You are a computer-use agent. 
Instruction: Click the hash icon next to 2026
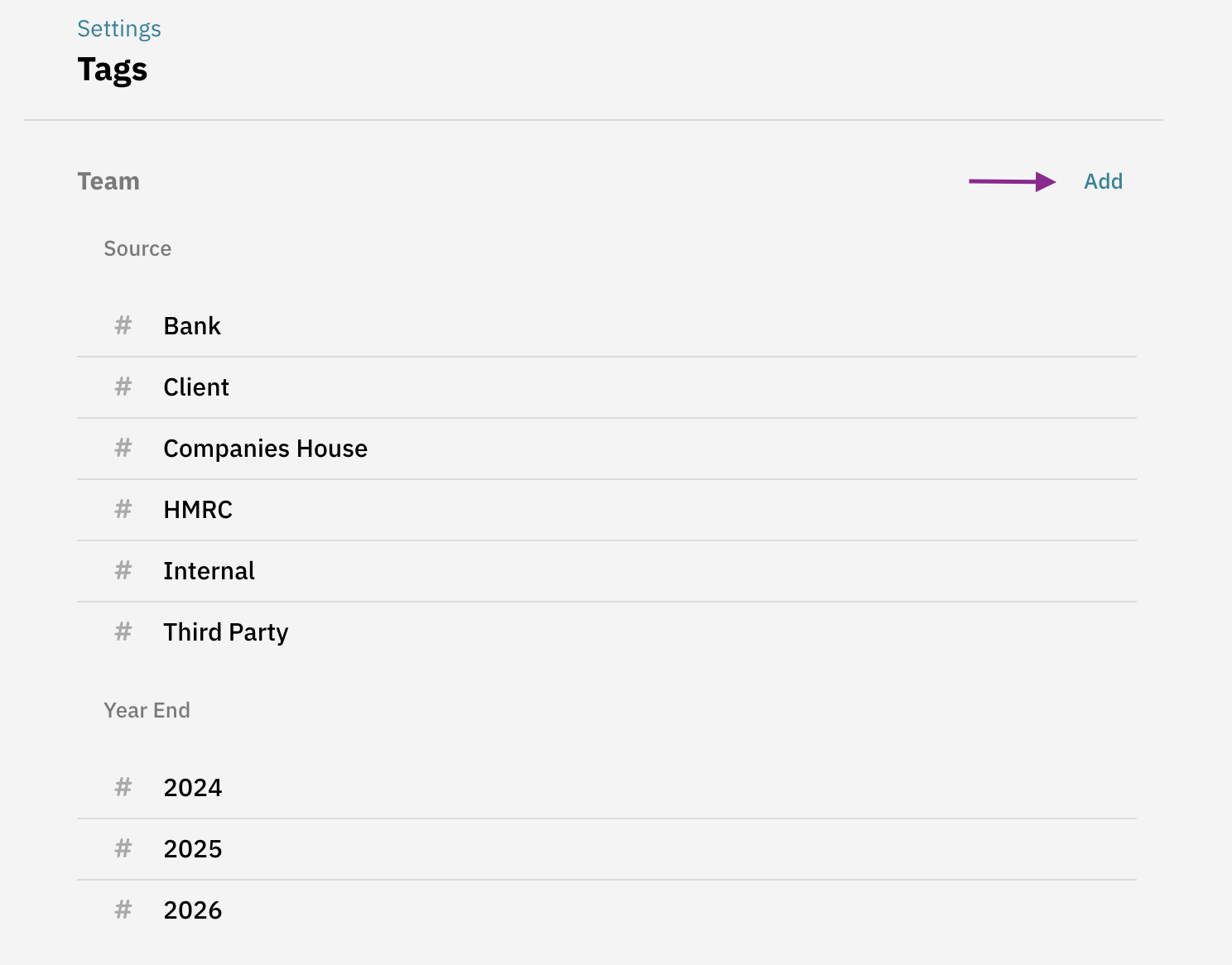pos(123,910)
